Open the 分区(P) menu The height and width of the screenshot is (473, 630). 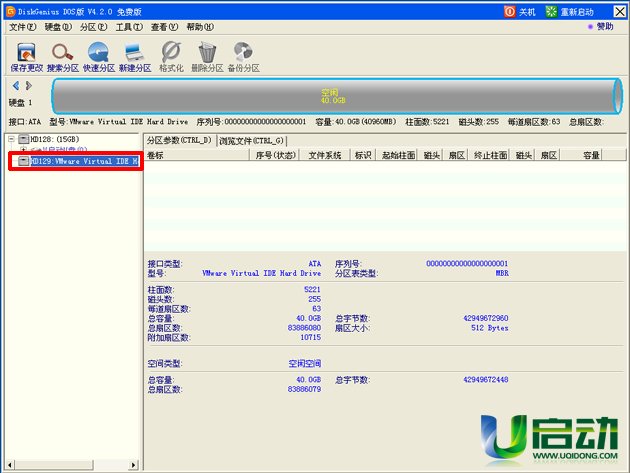click(93, 27)
